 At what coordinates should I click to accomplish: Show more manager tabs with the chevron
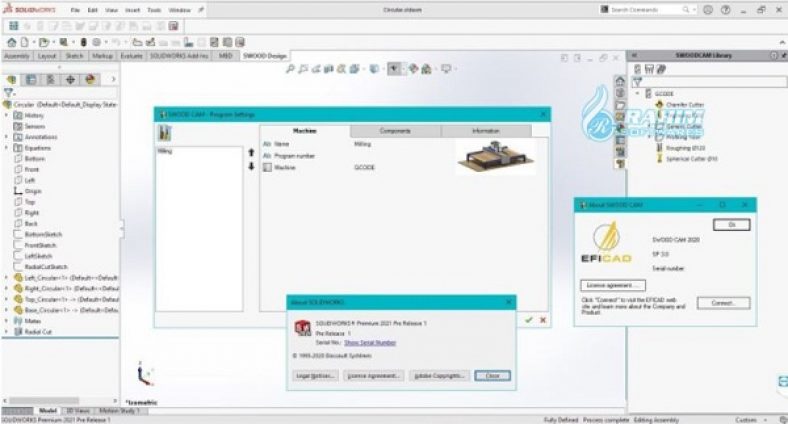click(113, 79)
